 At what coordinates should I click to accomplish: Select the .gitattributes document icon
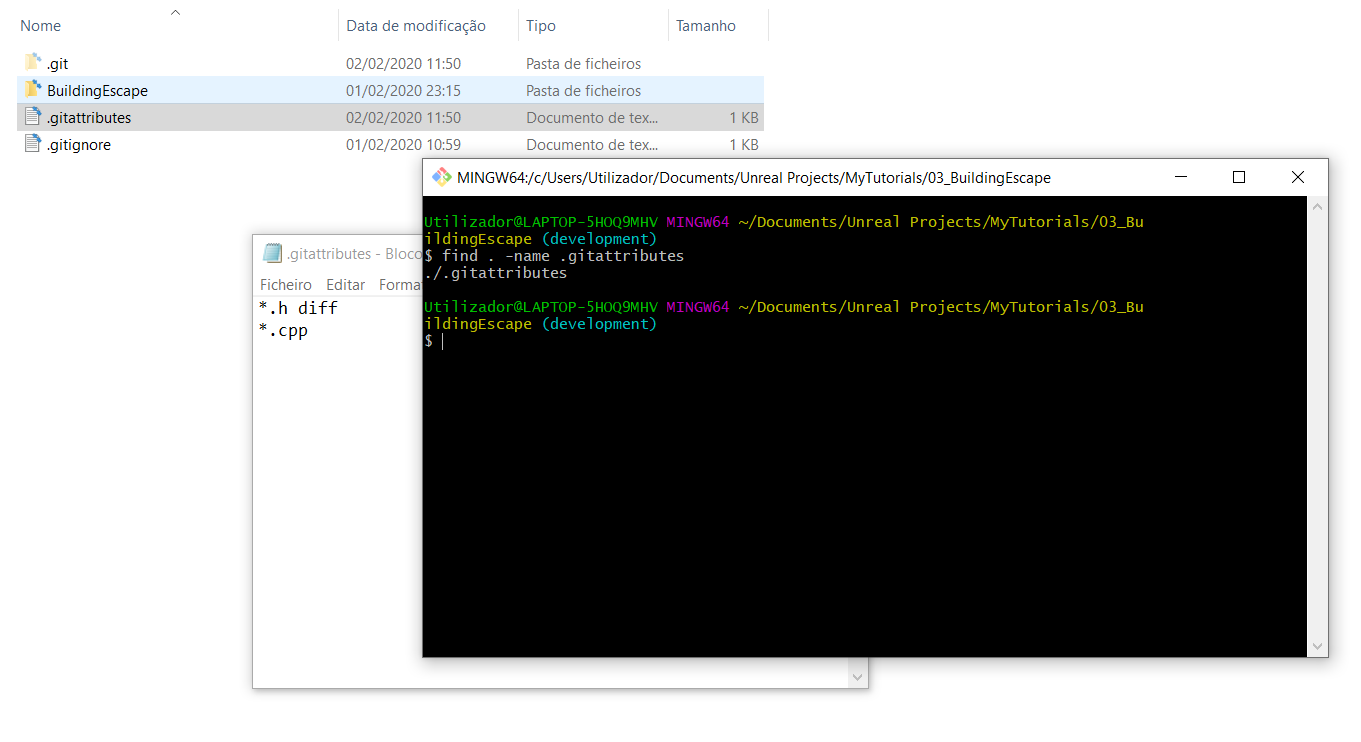coord(30,116)
